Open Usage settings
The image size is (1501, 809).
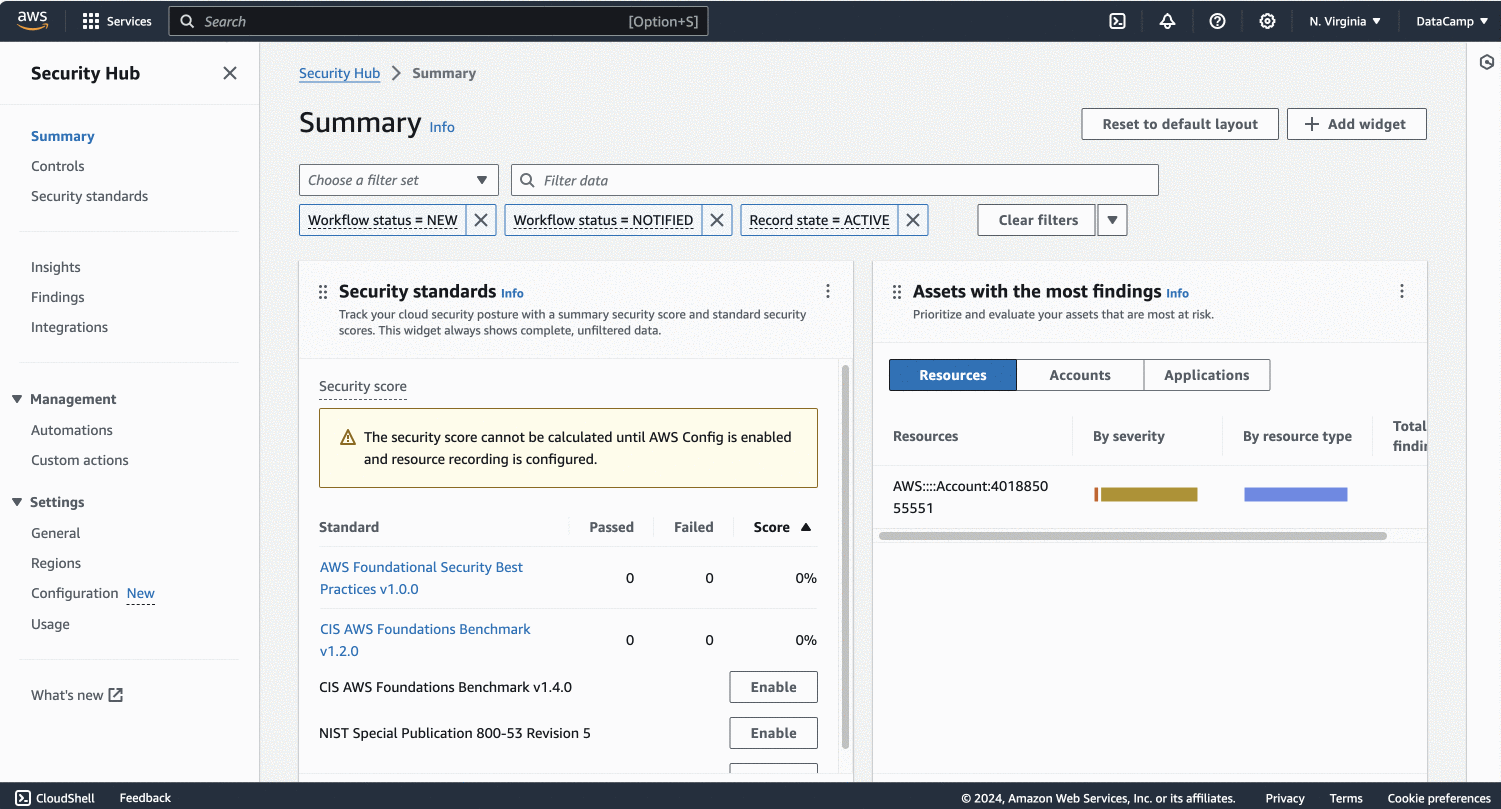point(51,624)
